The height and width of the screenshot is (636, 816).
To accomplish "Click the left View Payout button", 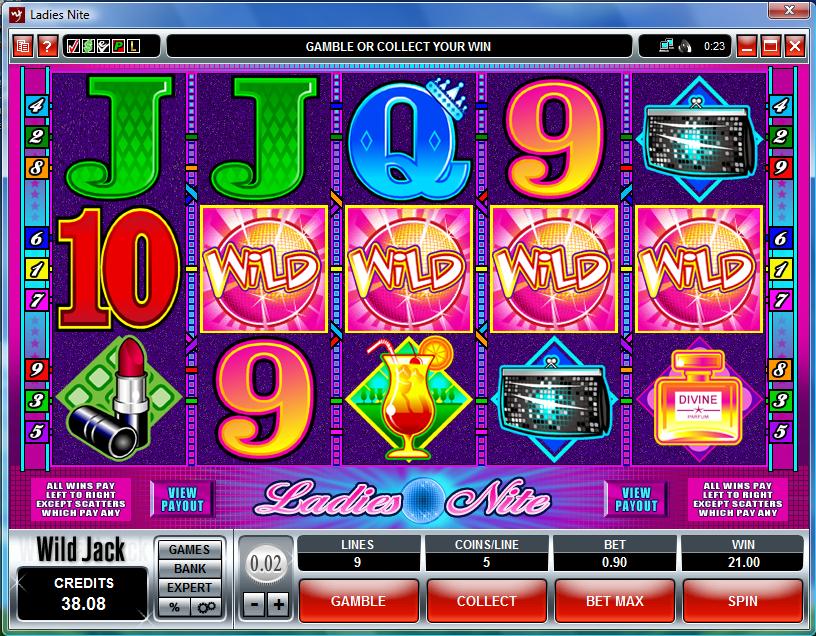I will coord(182,499).
